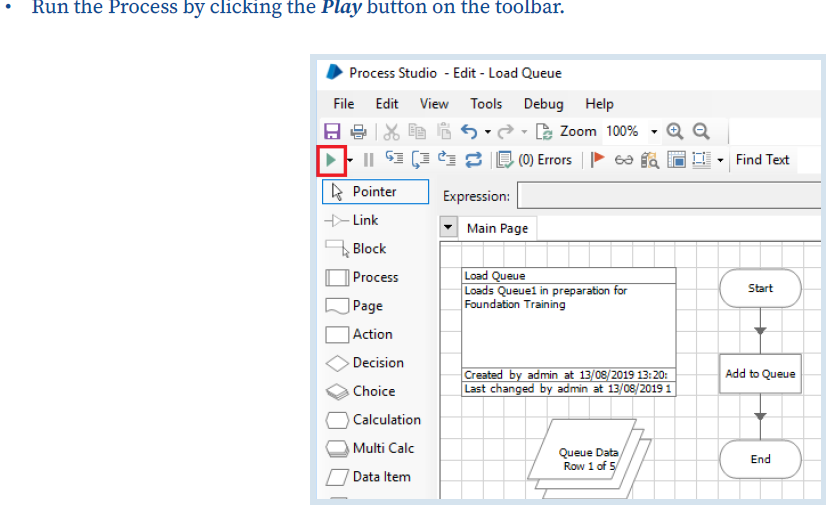This screenshot has width=831, height=511.
Task: Open the page list dropdown beside Main Page
Action: pos(448,228)
